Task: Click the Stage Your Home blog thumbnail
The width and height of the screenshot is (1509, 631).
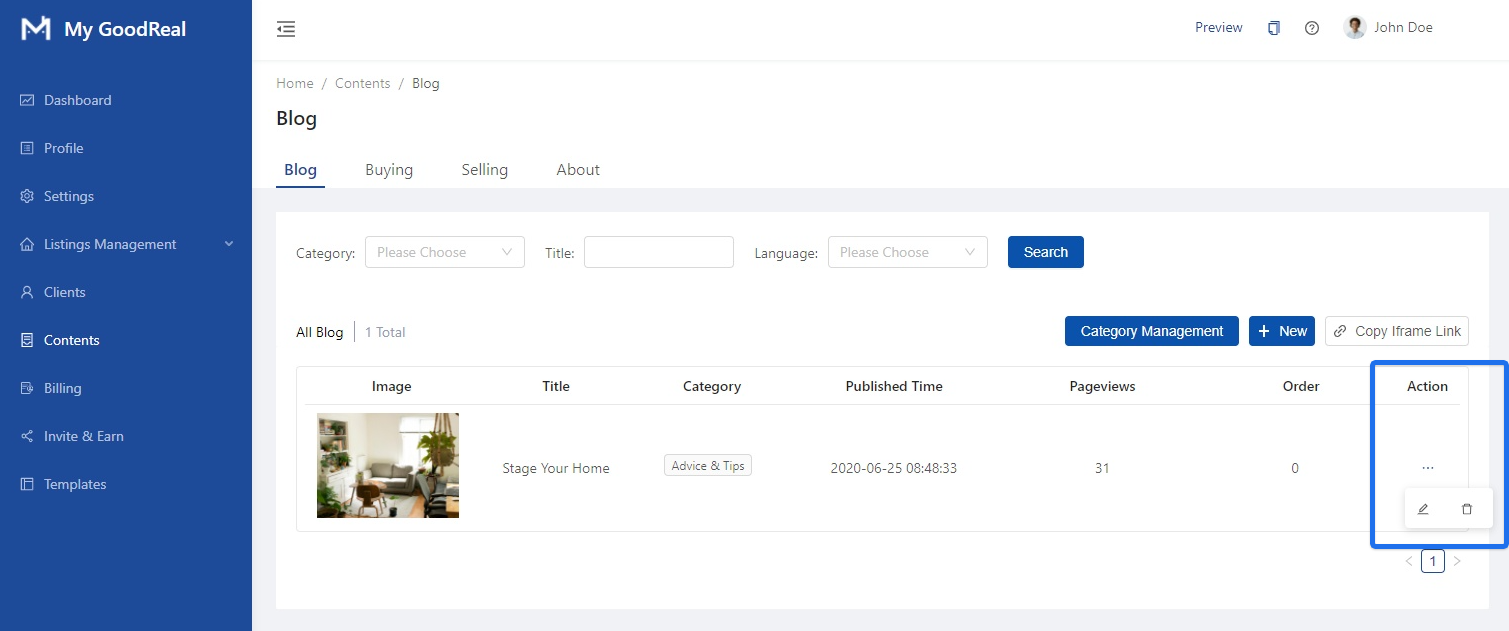Action: tap(388, 465)
